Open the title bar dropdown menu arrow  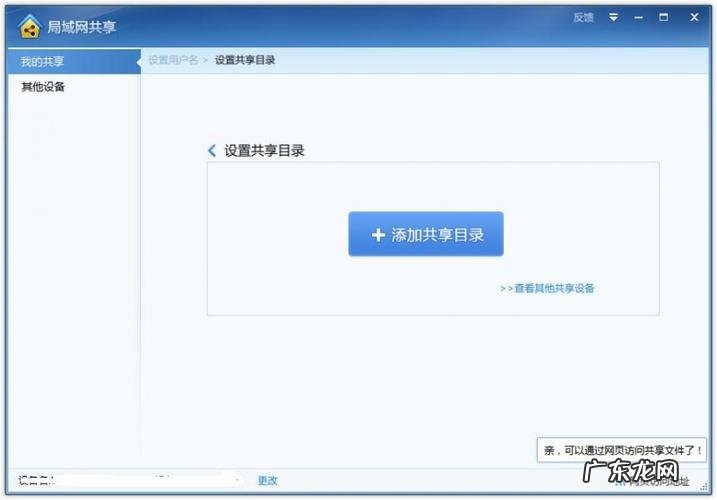[x=614, y=17]
